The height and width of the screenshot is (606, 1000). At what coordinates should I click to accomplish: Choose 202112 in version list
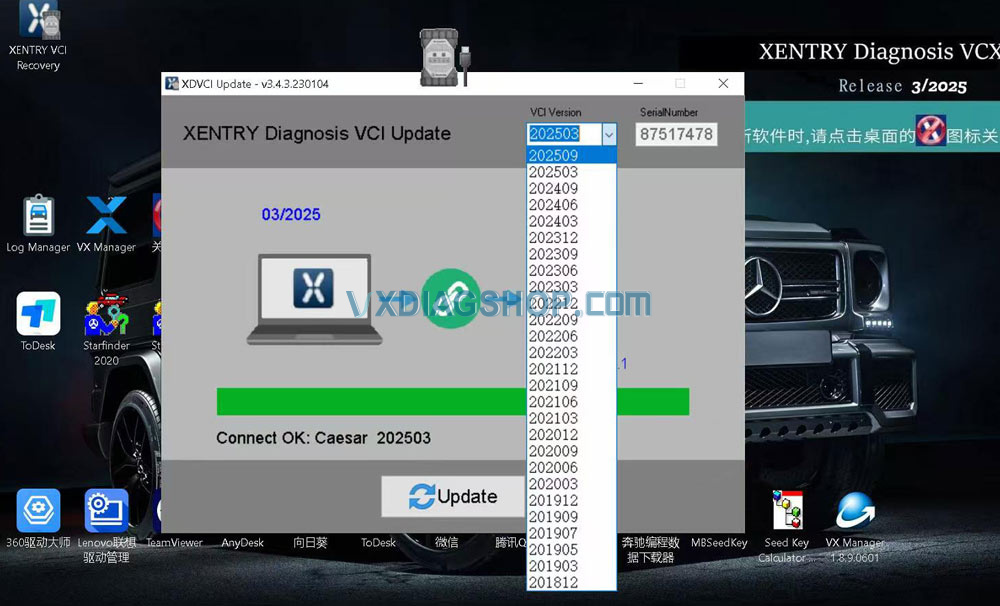pyautogui.click(x=571, y=369)
